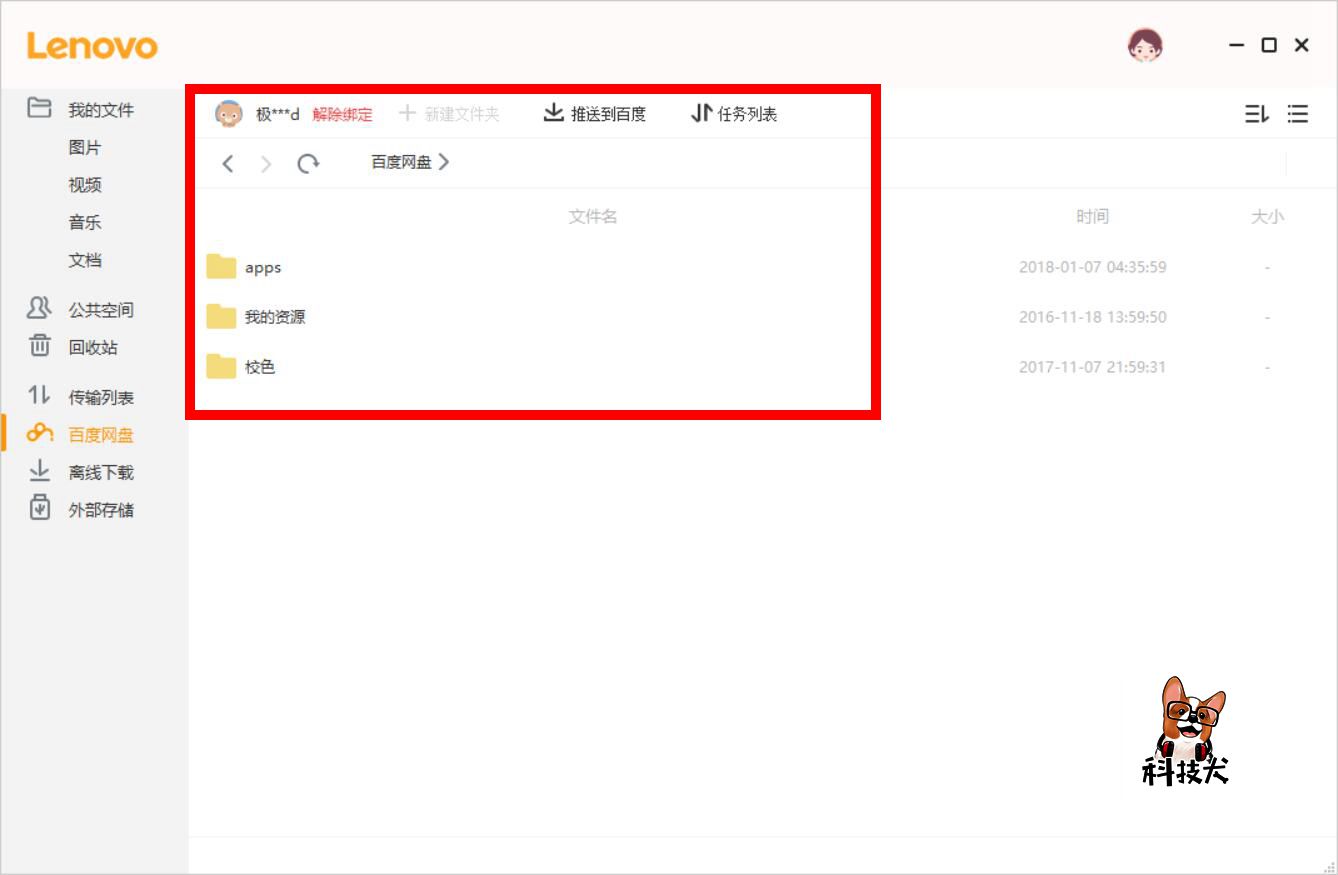This screenshot has width=1338, height=875.
Task: Go forward with the right arrow
Action: click(x=266, y=163)
